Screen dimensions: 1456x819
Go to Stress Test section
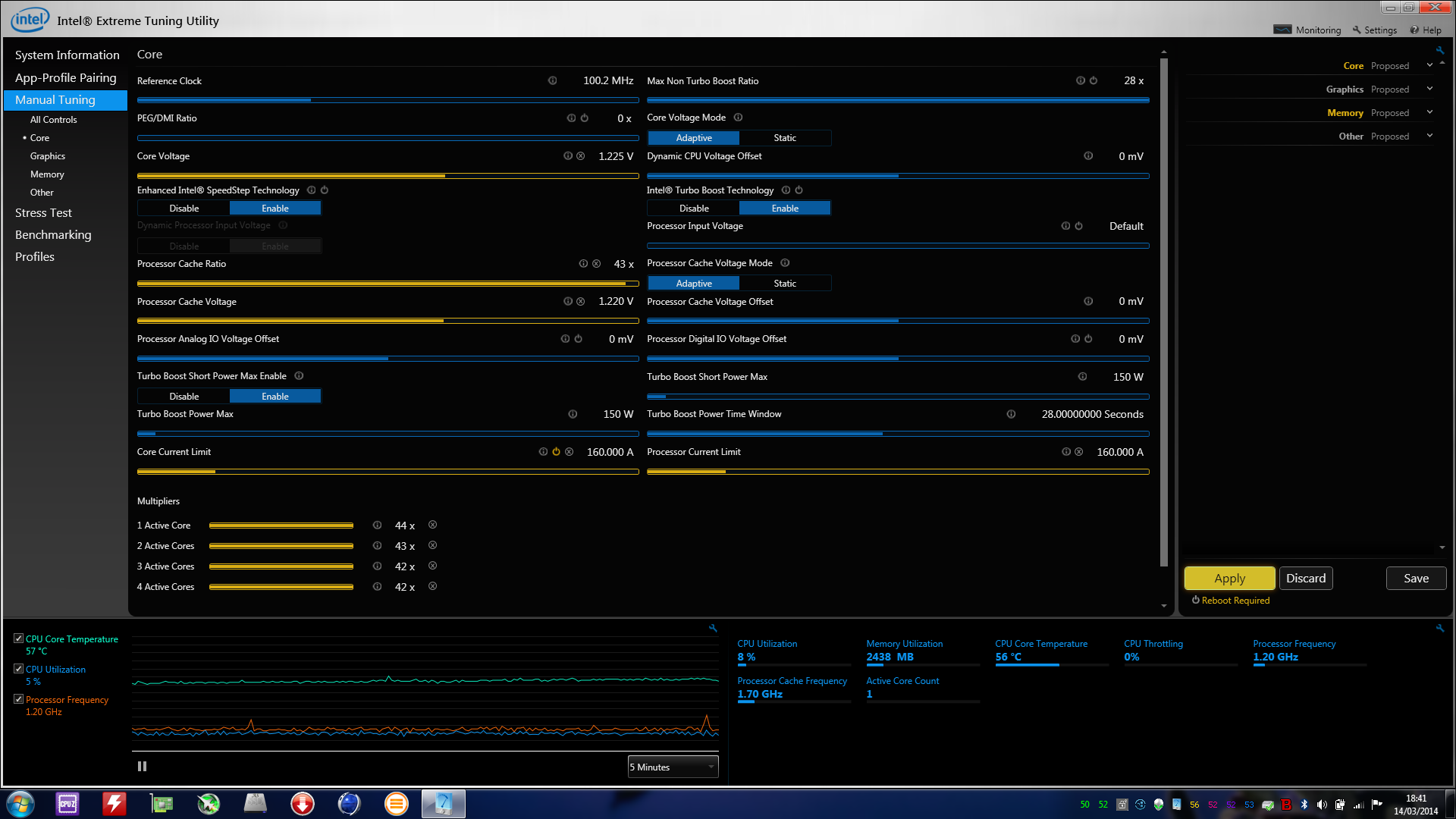click(43, 213)
